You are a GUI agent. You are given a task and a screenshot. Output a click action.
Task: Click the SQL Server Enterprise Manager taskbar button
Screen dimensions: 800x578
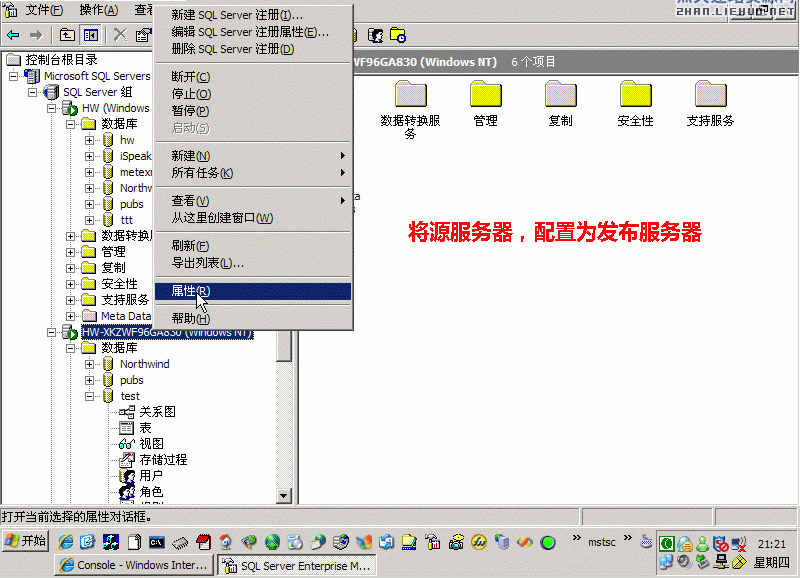click(297, 565)
